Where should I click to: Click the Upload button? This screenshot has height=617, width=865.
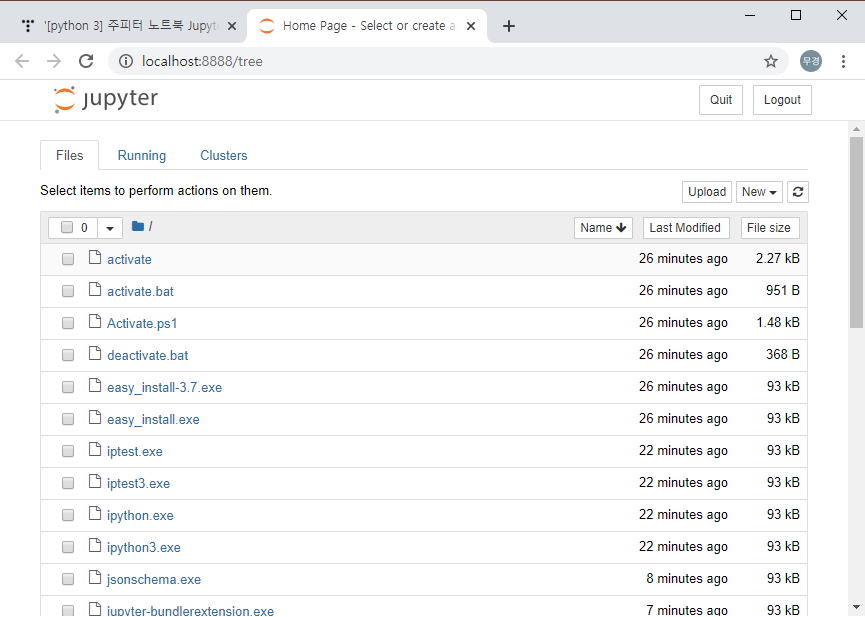707,192
